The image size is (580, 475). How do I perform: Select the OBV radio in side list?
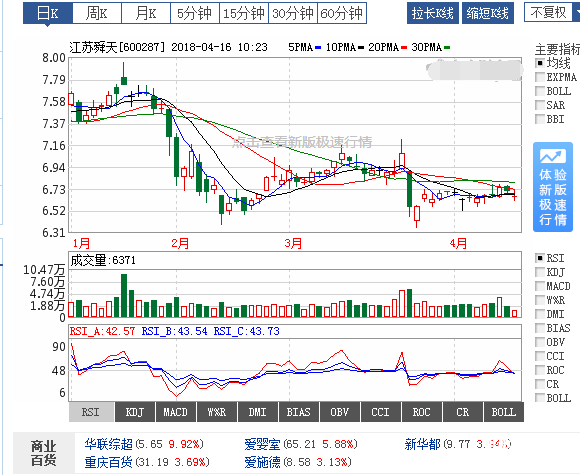click(540, 342)
